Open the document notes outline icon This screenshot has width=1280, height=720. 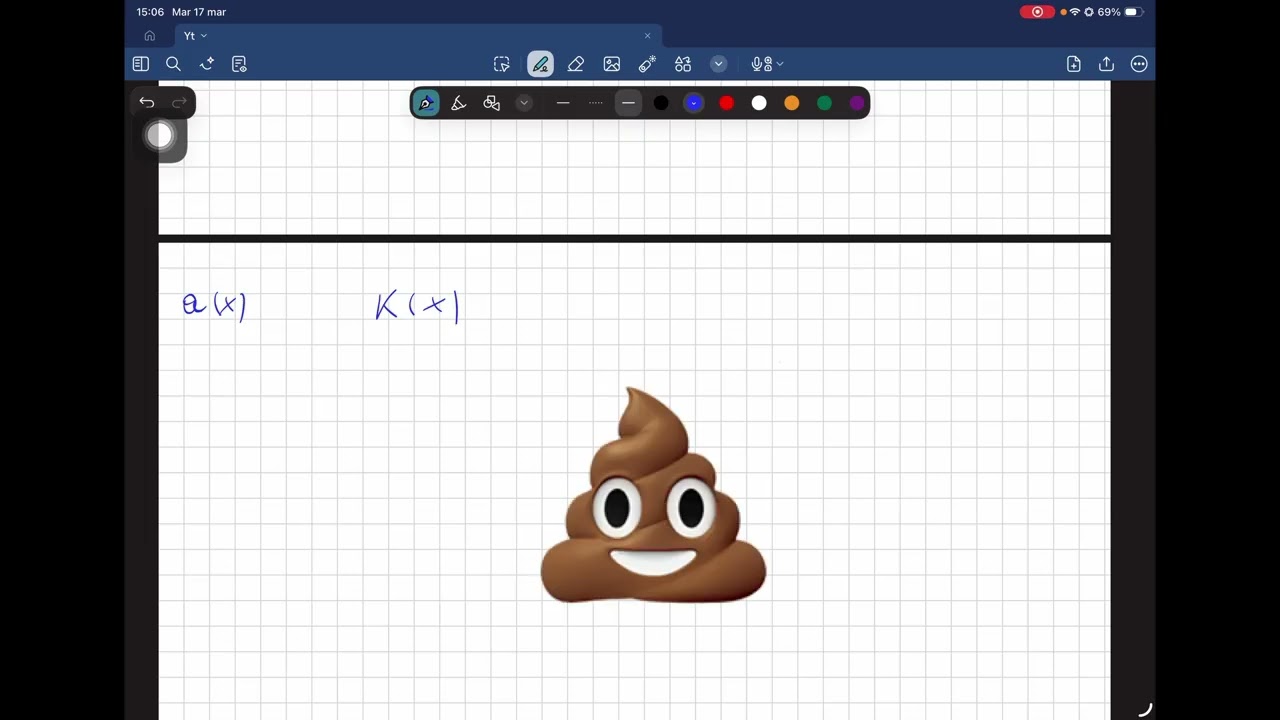tap(239, 64)
